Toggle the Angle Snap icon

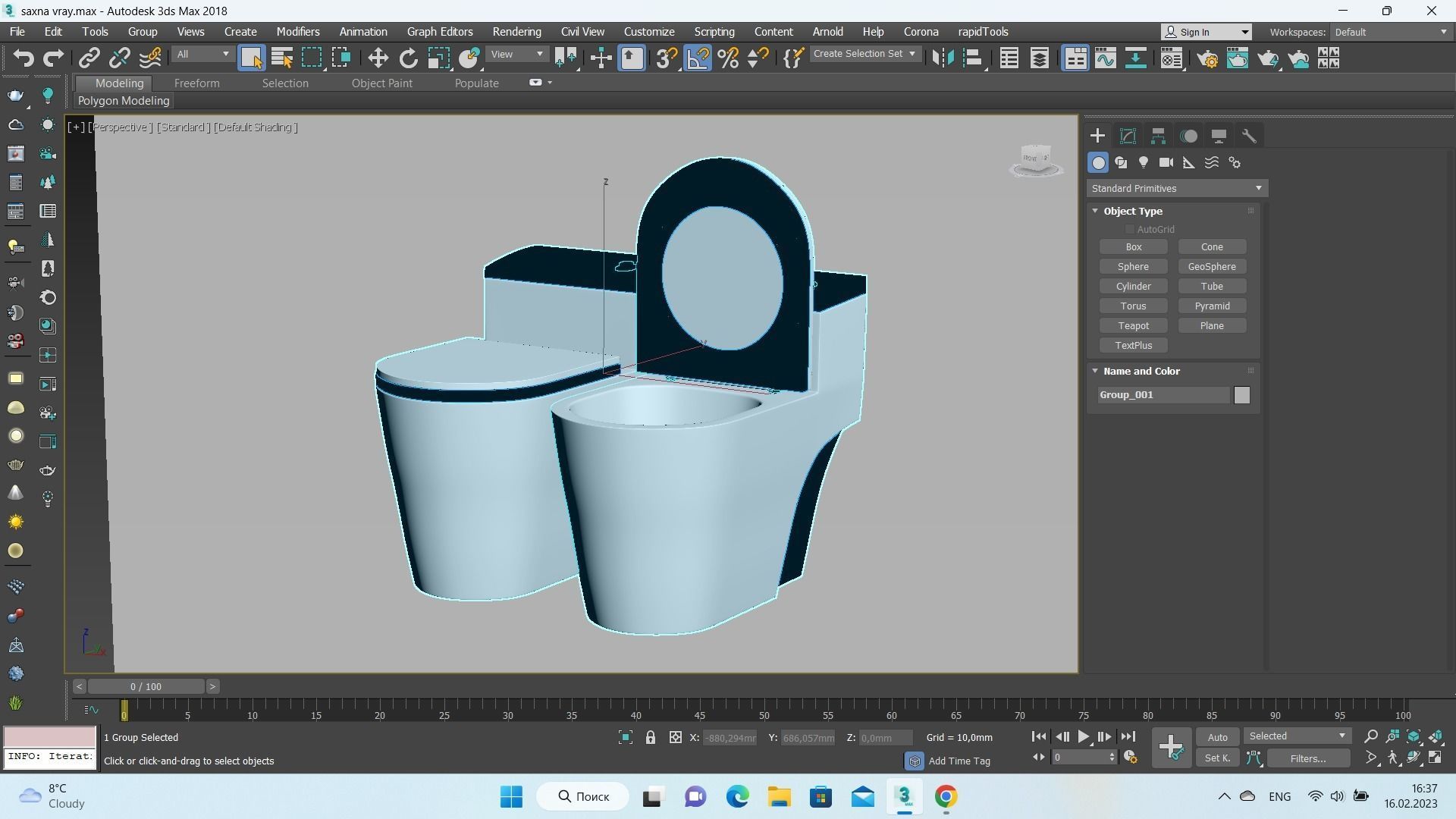click(698, 58)
